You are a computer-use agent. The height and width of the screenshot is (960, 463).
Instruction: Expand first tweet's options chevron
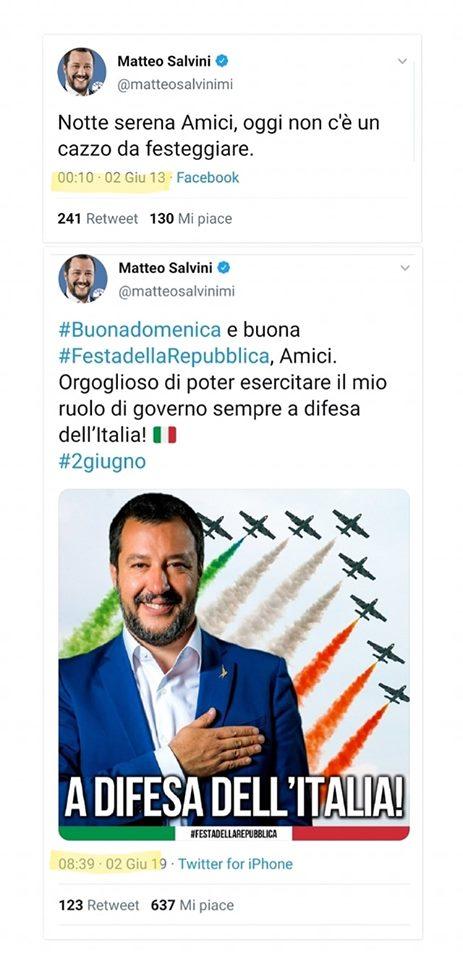402,61
